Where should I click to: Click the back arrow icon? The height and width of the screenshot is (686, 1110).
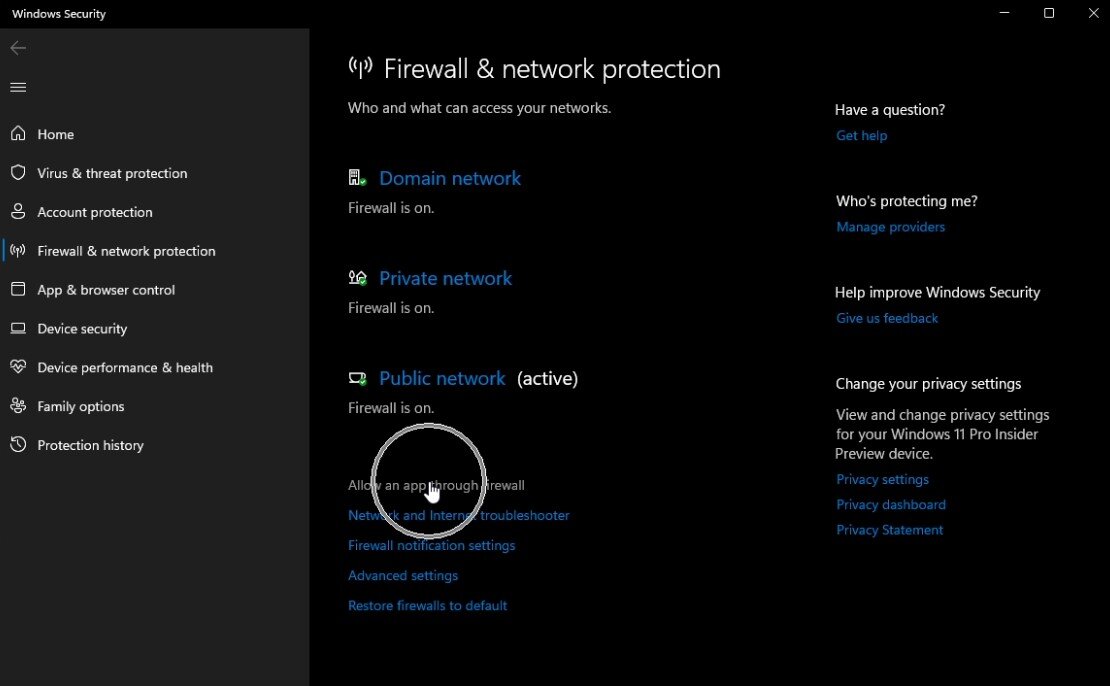(x=18, y=48)
